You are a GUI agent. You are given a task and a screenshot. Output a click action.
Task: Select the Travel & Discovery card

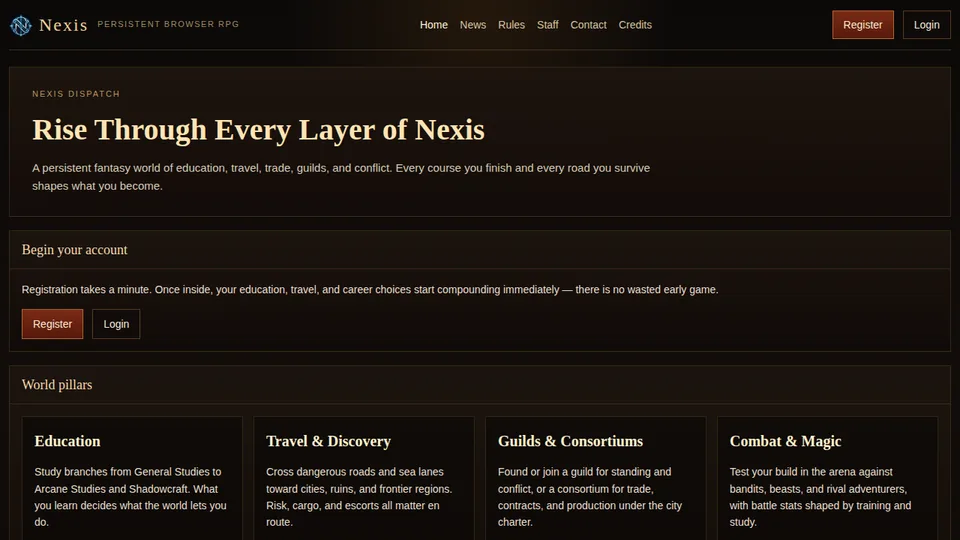(364, 478)
